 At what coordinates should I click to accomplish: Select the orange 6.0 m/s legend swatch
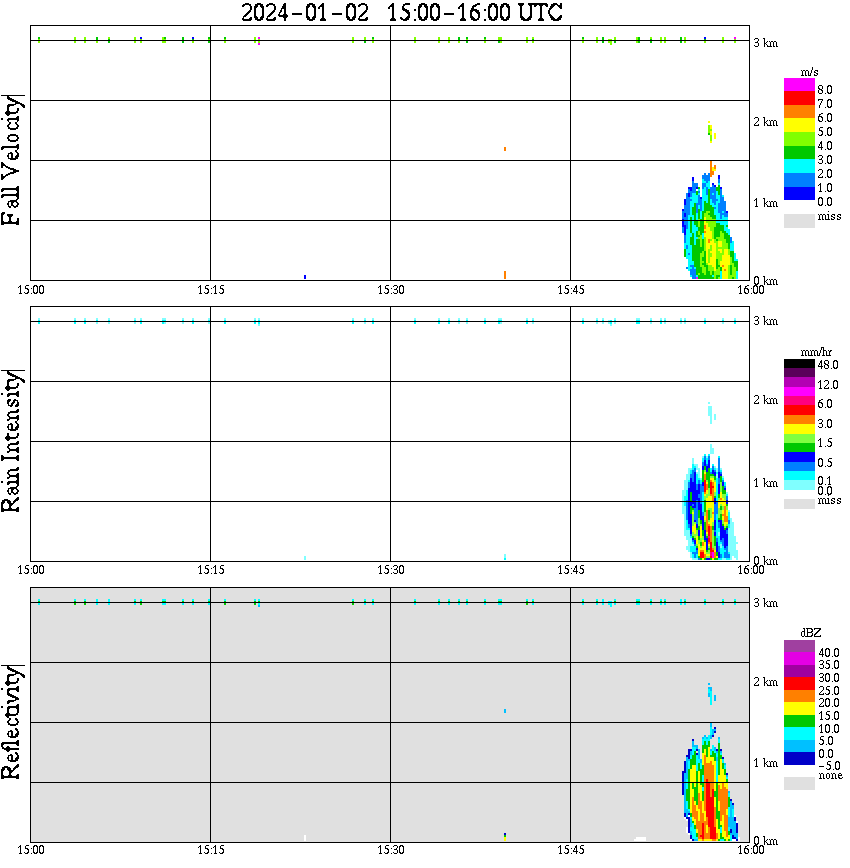pos(799,112)
